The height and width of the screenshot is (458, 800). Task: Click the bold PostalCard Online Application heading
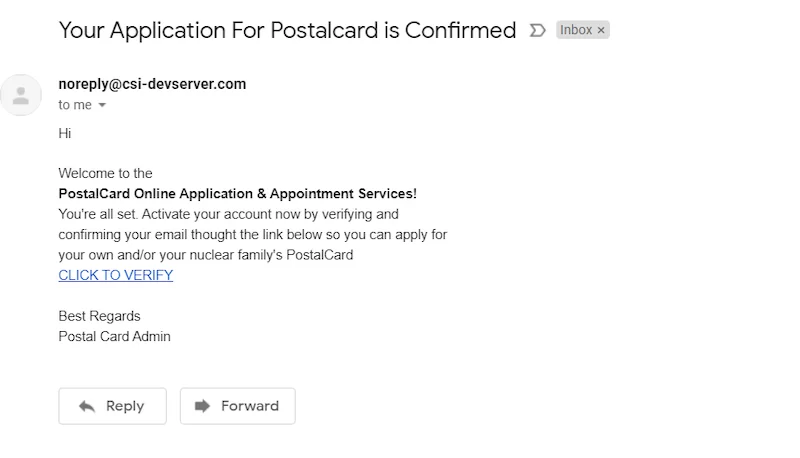[x=238, y=193]
